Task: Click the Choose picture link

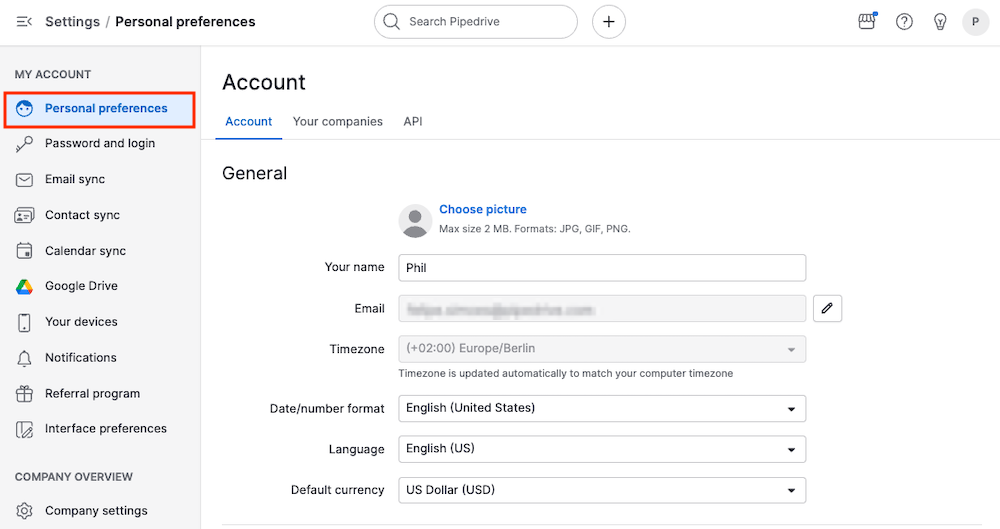Action: coord(483,209)
